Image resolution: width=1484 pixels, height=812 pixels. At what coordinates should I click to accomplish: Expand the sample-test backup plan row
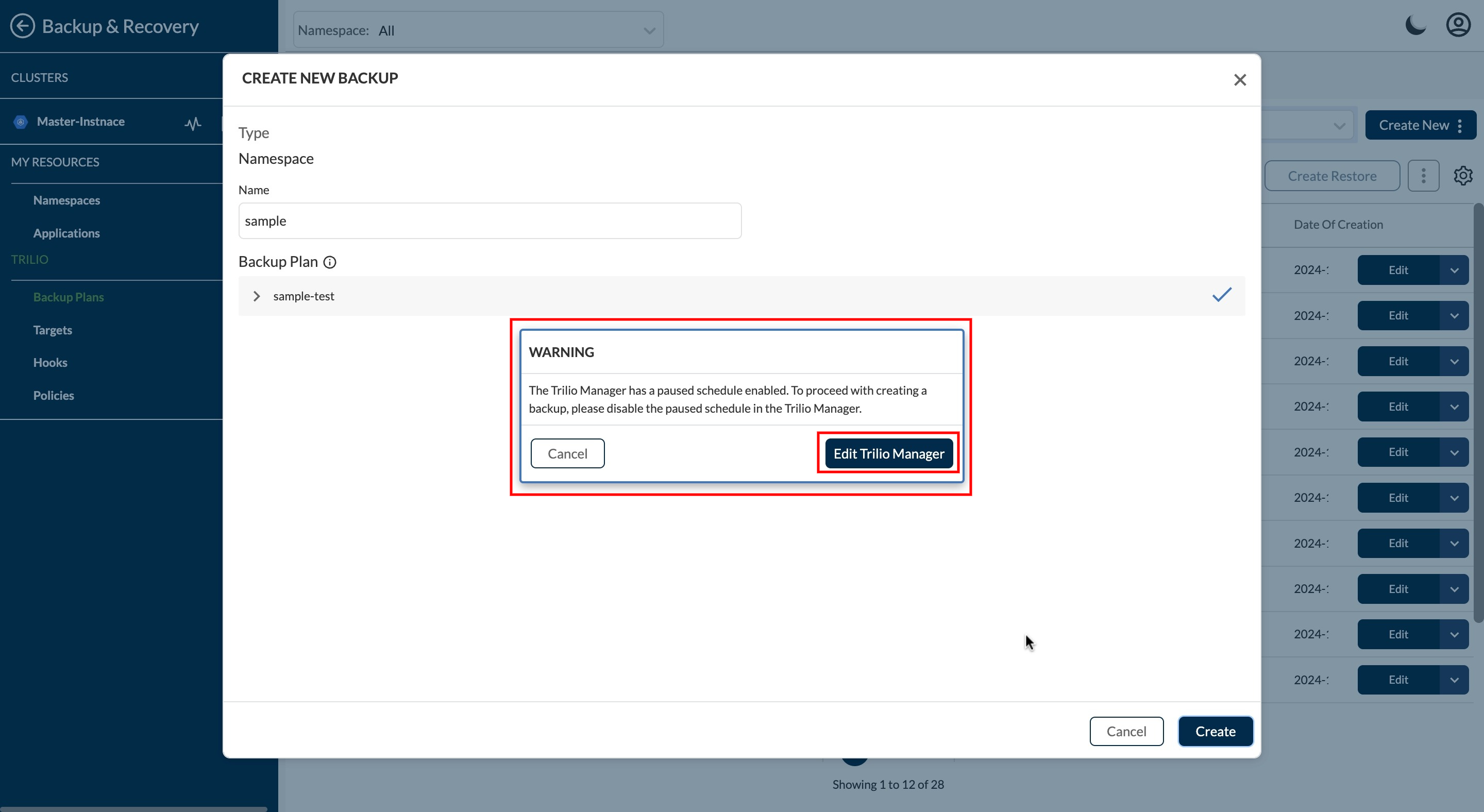[257, 296]
